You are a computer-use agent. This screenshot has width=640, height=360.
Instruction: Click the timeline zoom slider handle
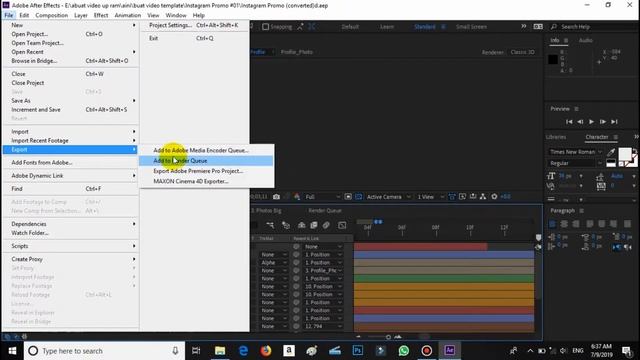click(x=388, y=337)
